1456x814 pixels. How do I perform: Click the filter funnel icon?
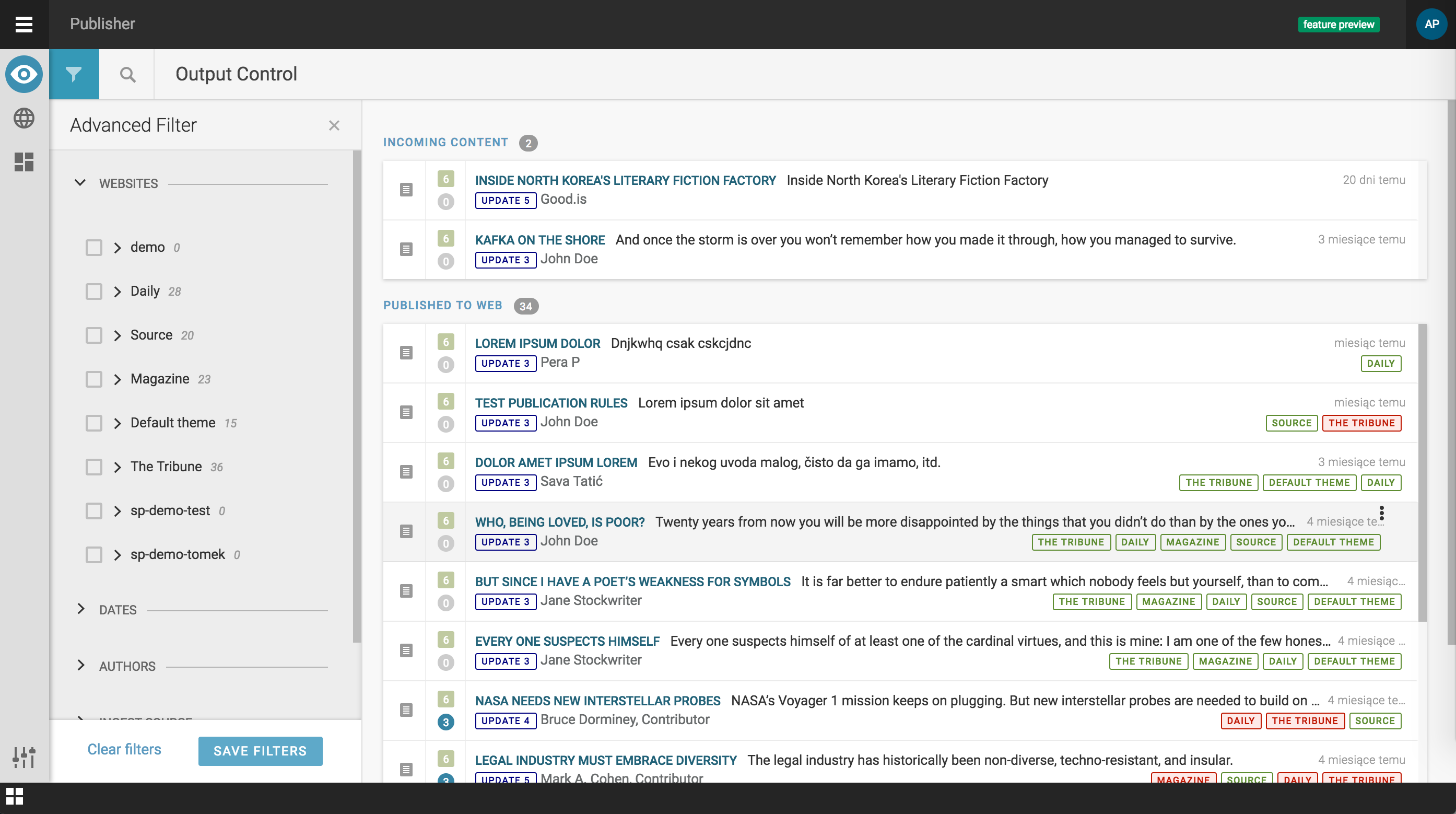(74, 74)
